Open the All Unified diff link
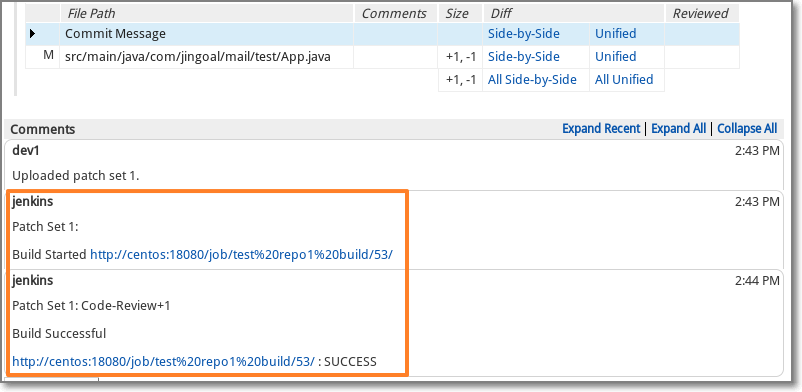Viewport: 802px width, 392px height. [x=624, y=80]
